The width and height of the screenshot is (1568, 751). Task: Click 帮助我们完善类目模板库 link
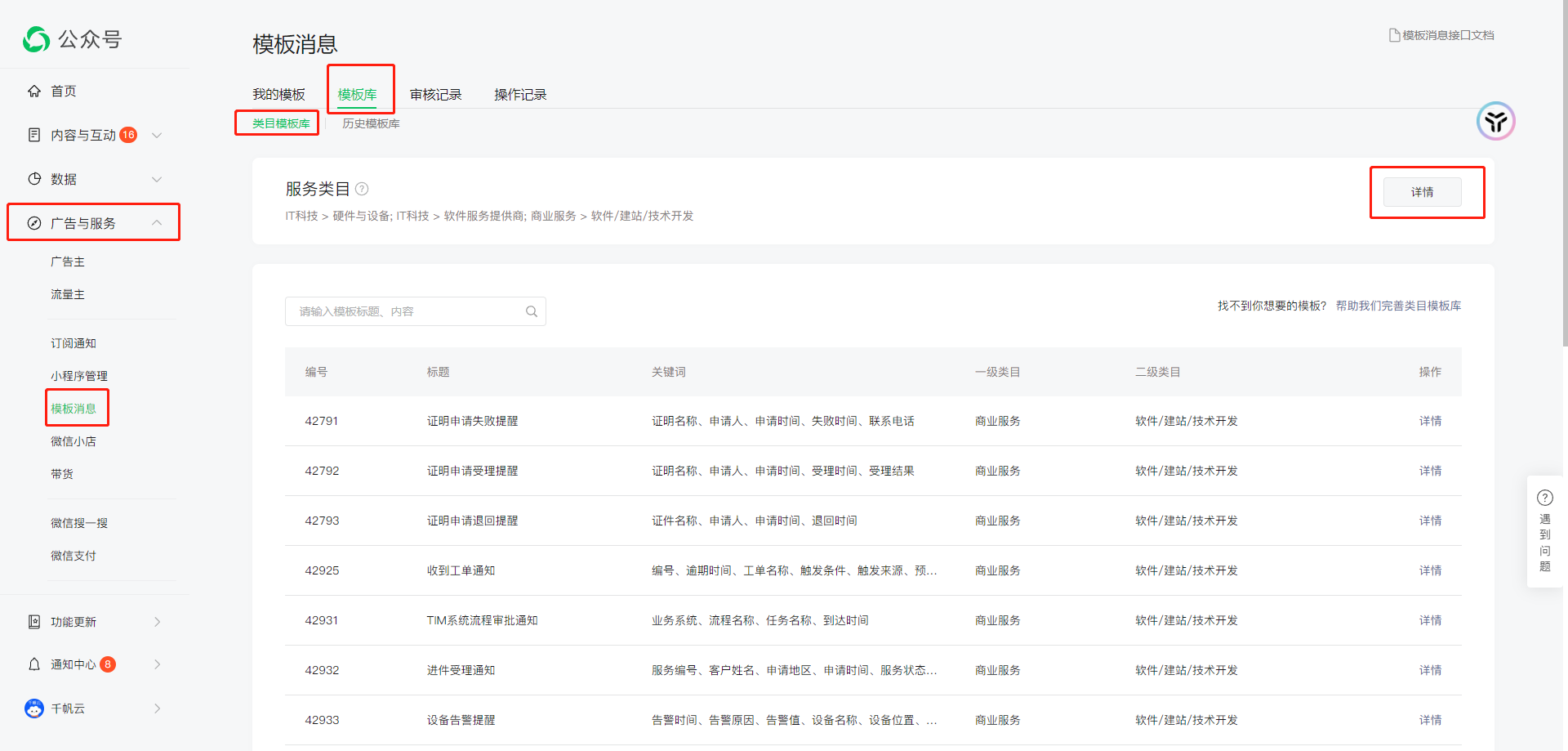pos(1399,306)
